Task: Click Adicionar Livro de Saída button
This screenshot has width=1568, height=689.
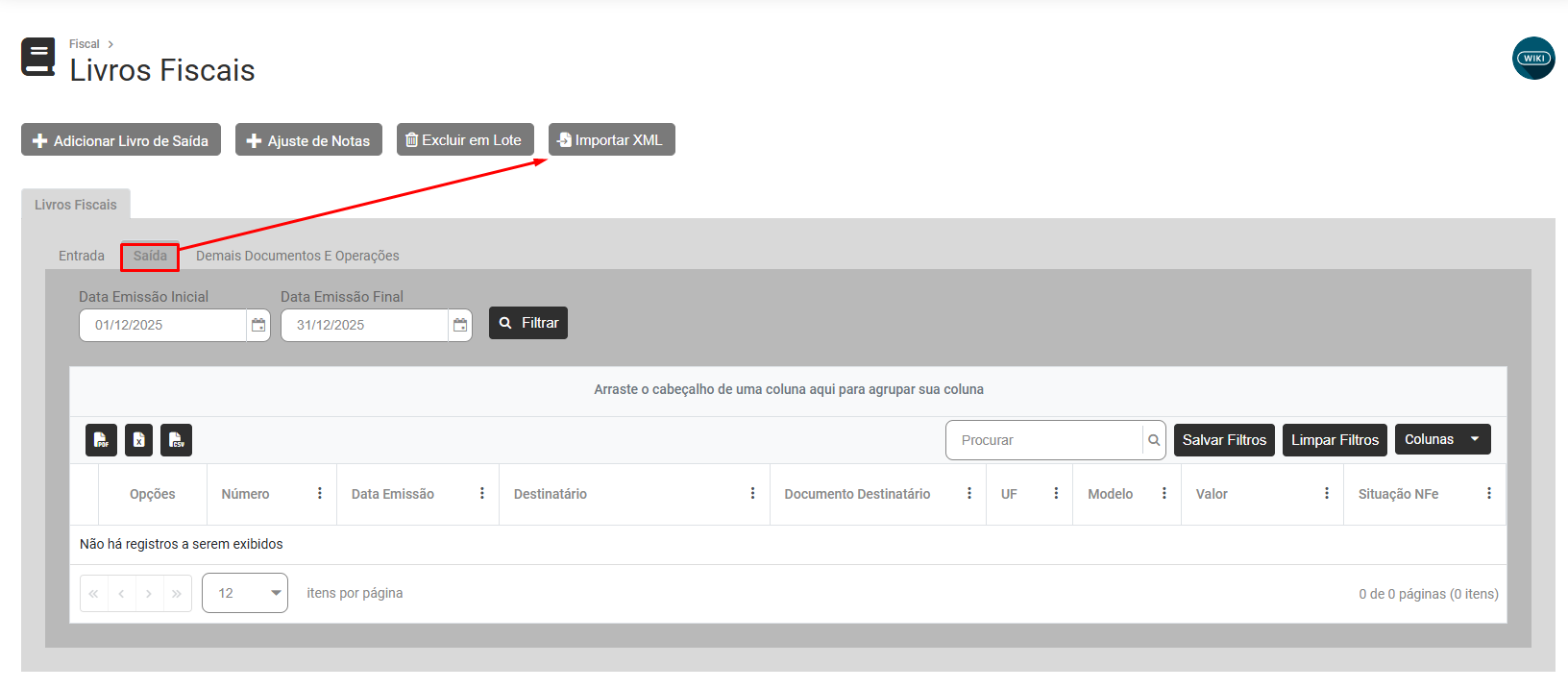Action: coord(121,139)
